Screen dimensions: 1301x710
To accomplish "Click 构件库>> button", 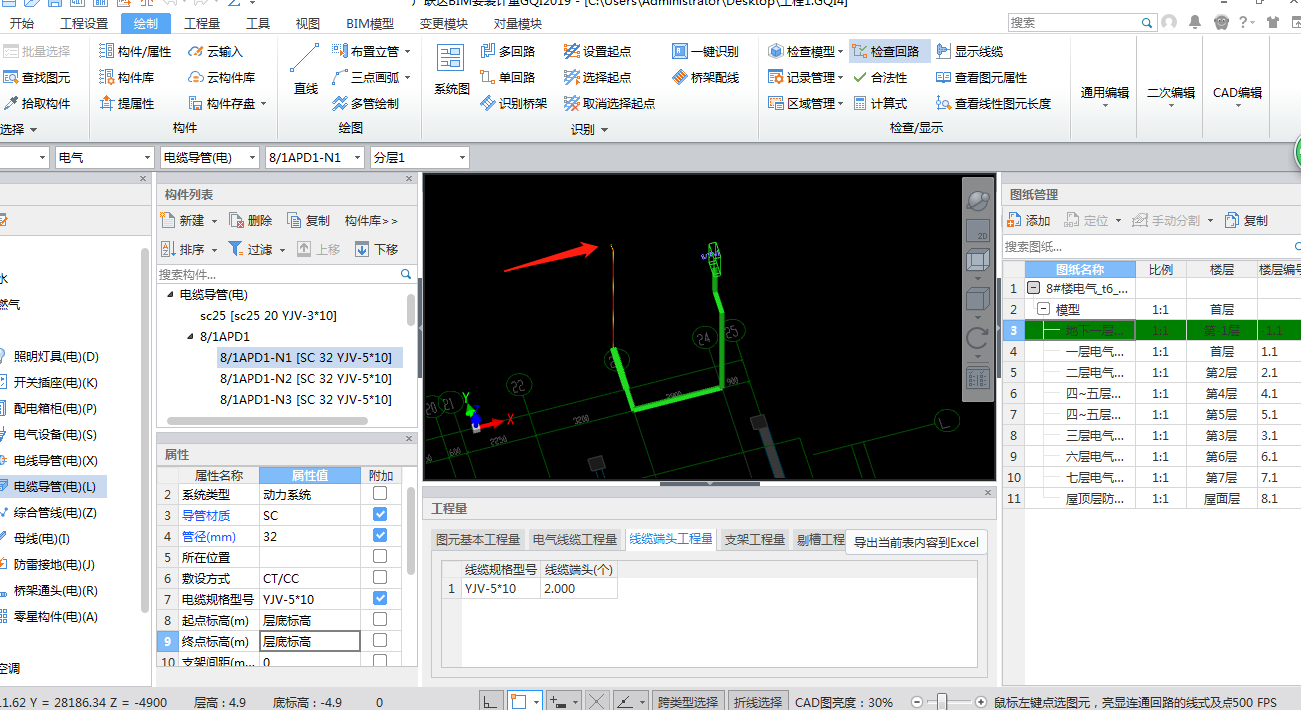I will click(x=371, y=220).
